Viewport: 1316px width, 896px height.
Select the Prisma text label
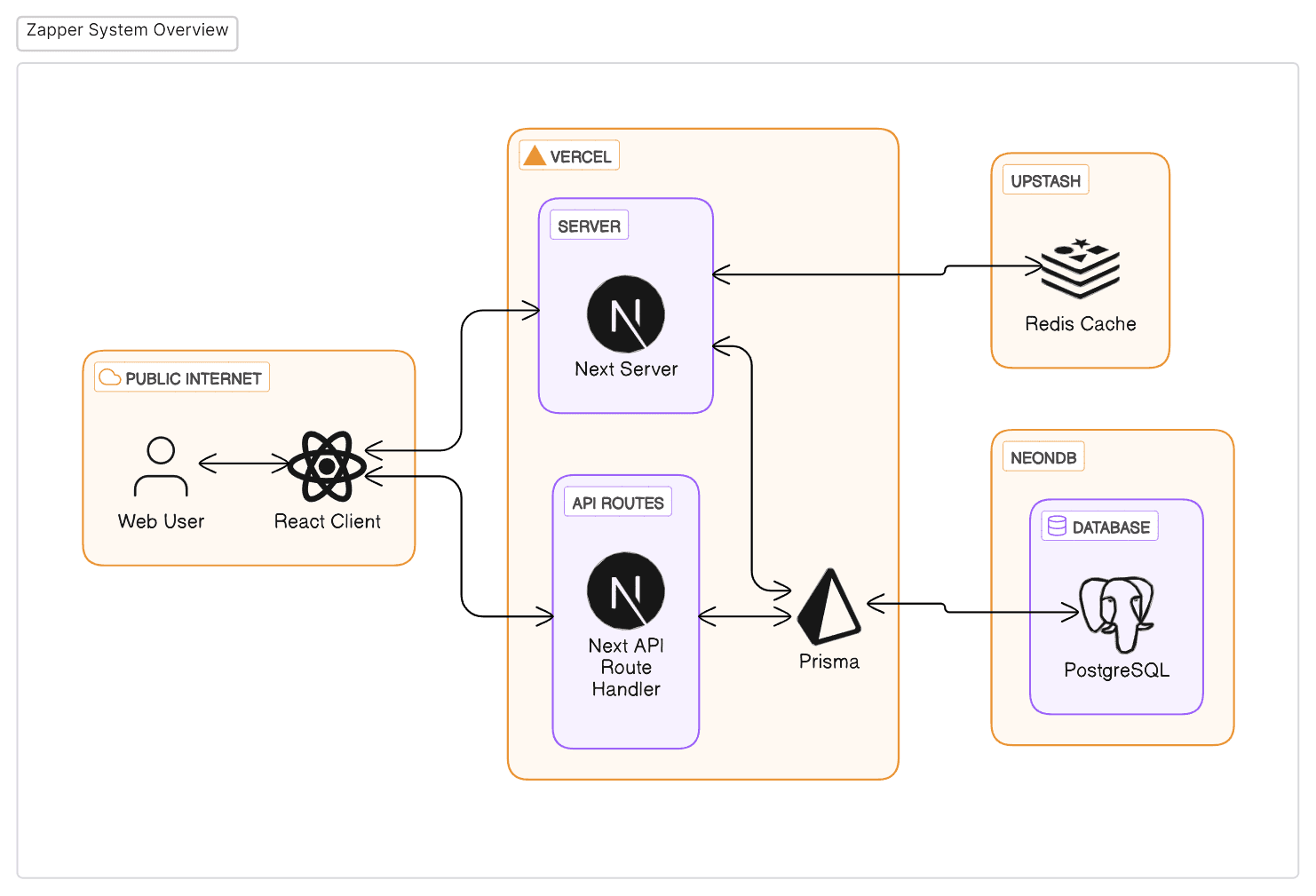829,662
